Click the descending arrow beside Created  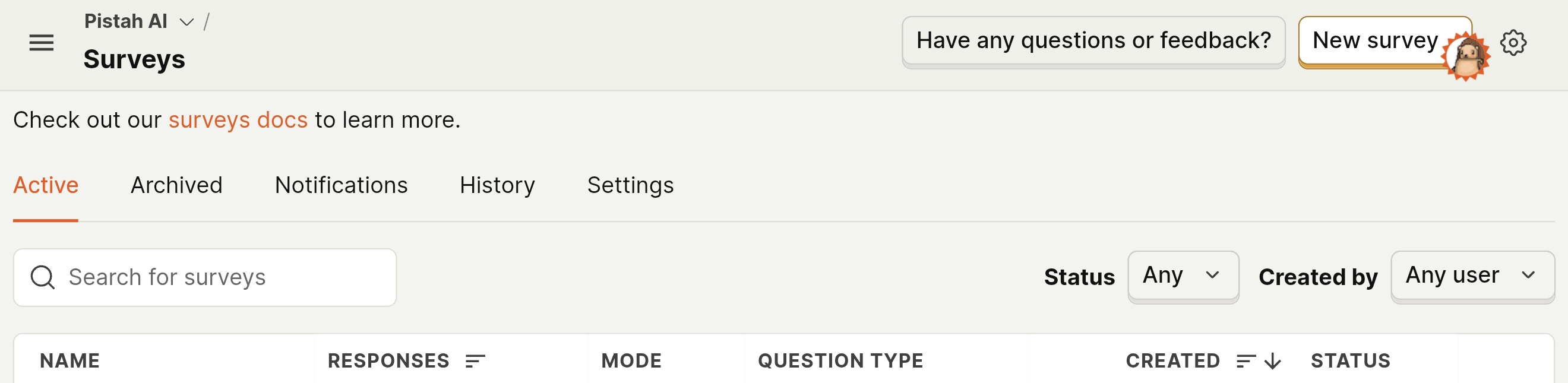1272,361
